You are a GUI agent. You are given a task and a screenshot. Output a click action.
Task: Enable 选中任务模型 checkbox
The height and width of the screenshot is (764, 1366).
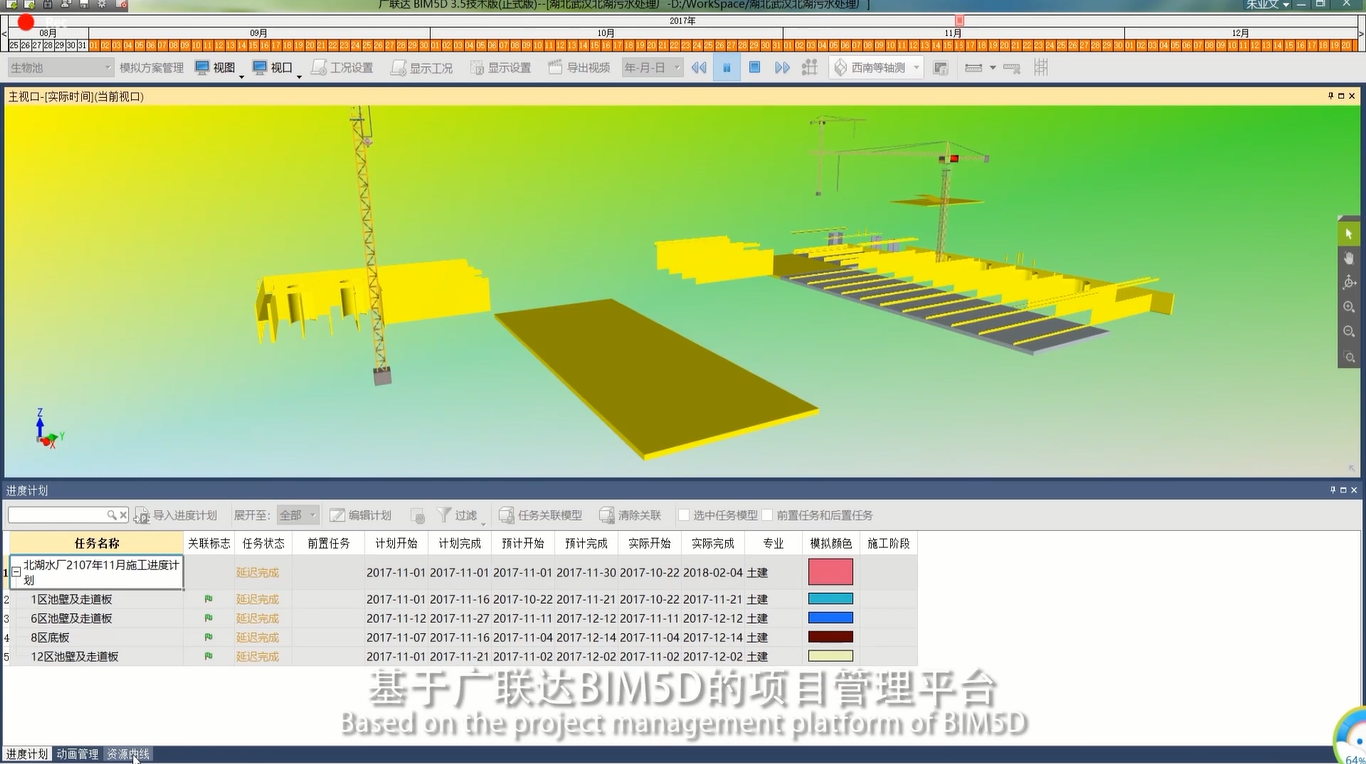[x=684, y=515]
